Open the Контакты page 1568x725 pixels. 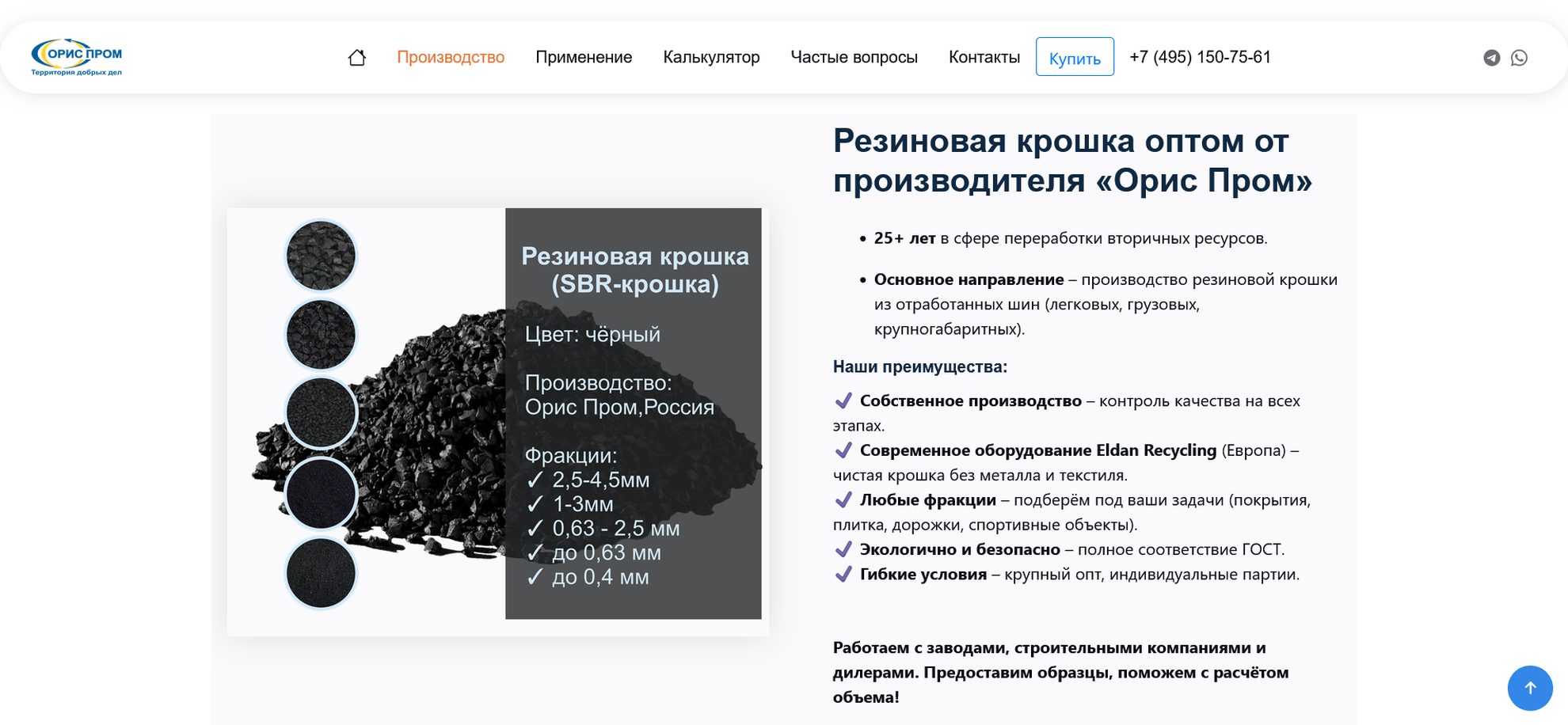[984, 57]
